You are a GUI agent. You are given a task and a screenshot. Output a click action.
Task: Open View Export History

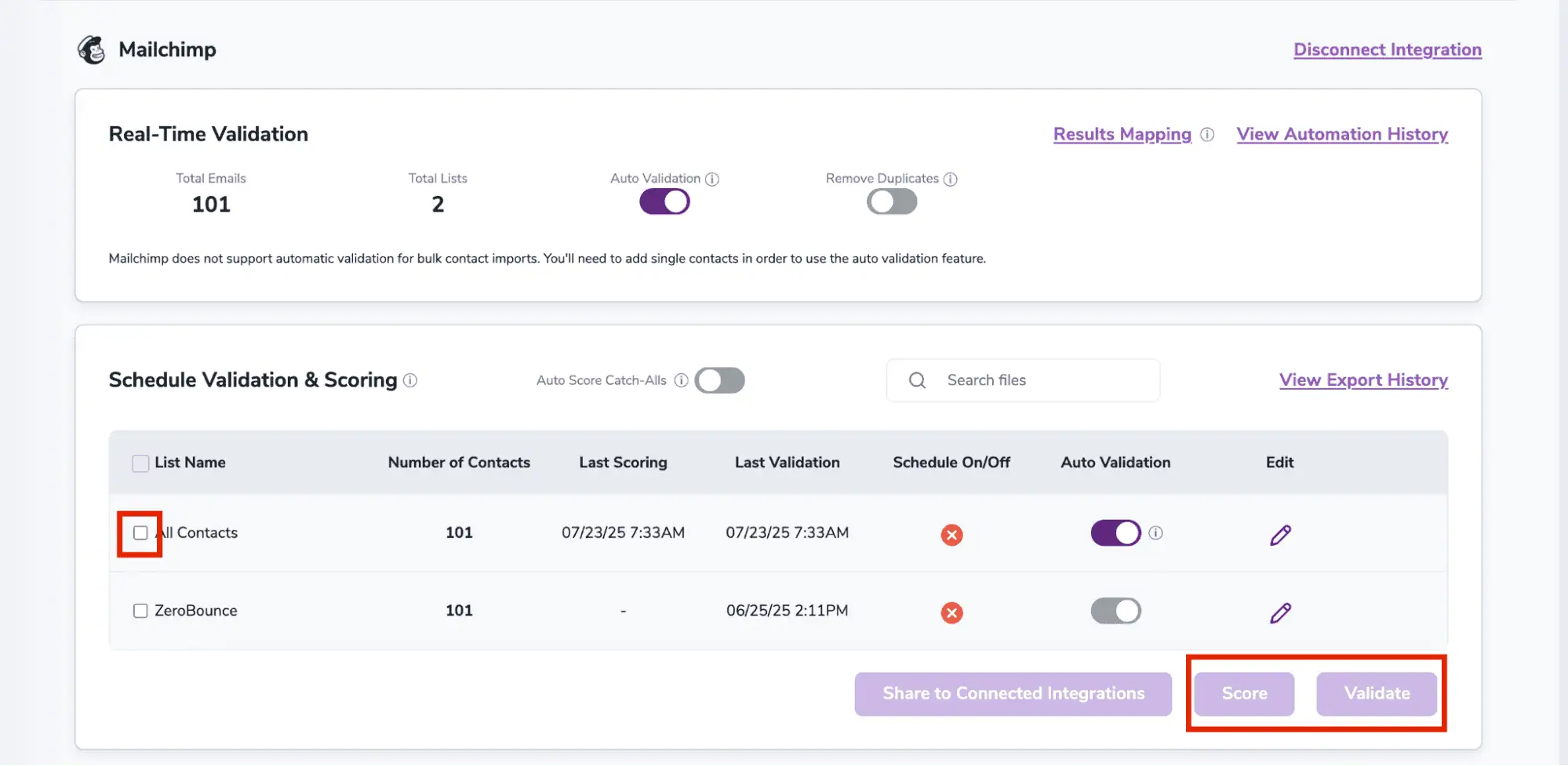[1363, 380]
